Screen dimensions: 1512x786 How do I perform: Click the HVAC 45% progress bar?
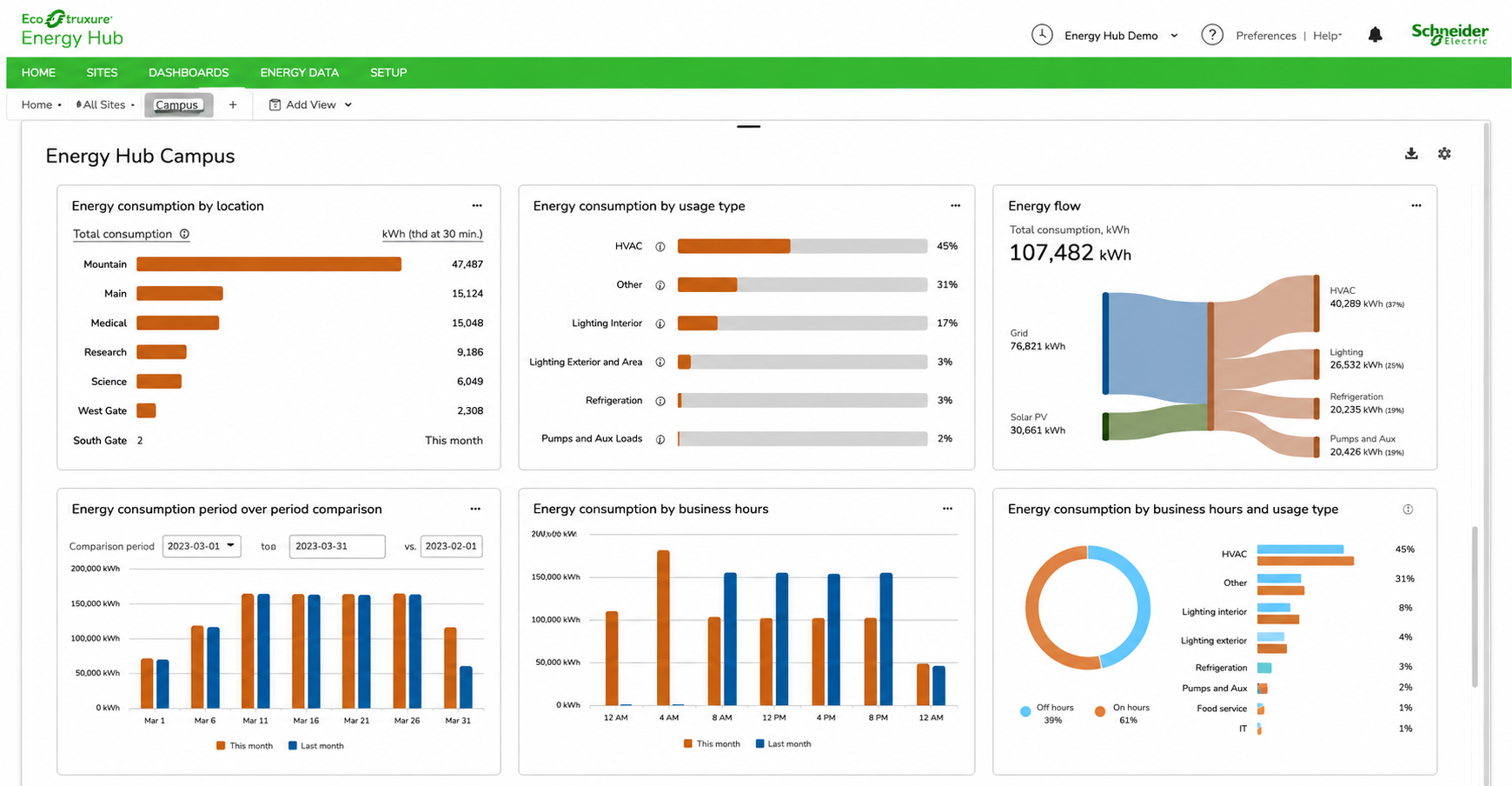[x=802, y=247]
